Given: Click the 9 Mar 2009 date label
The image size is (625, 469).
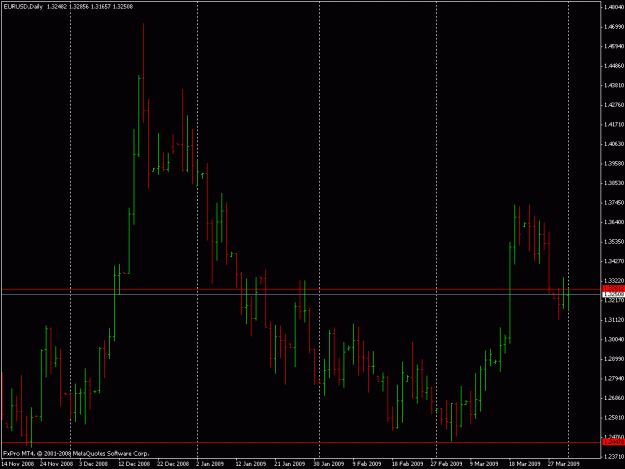Looking at the screenshot, I should (484, 464).
